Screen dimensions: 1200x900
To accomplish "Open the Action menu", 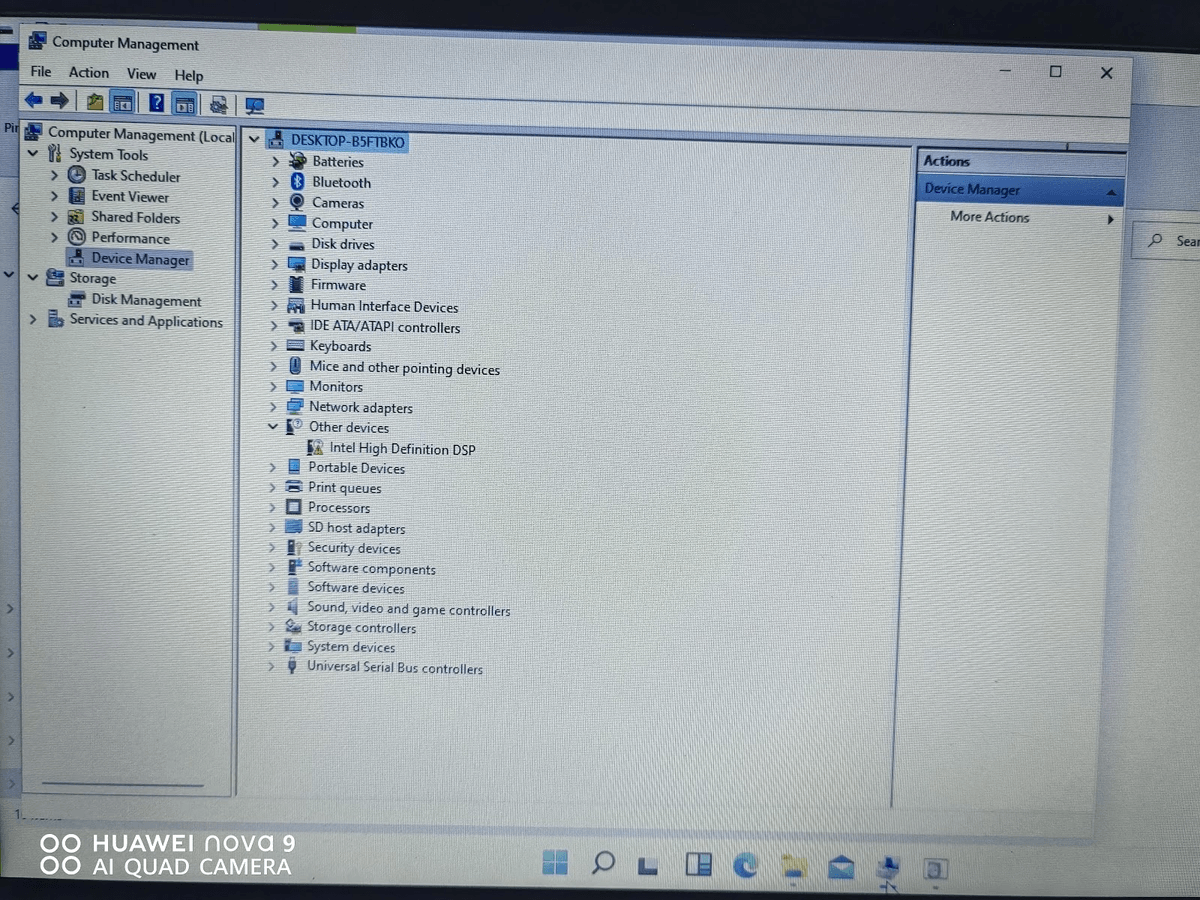I will click(88, 74).
